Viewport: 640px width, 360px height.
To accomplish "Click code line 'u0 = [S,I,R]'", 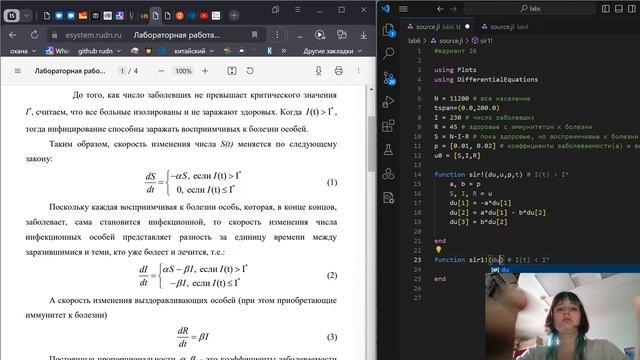I will (x=457, y=156).
